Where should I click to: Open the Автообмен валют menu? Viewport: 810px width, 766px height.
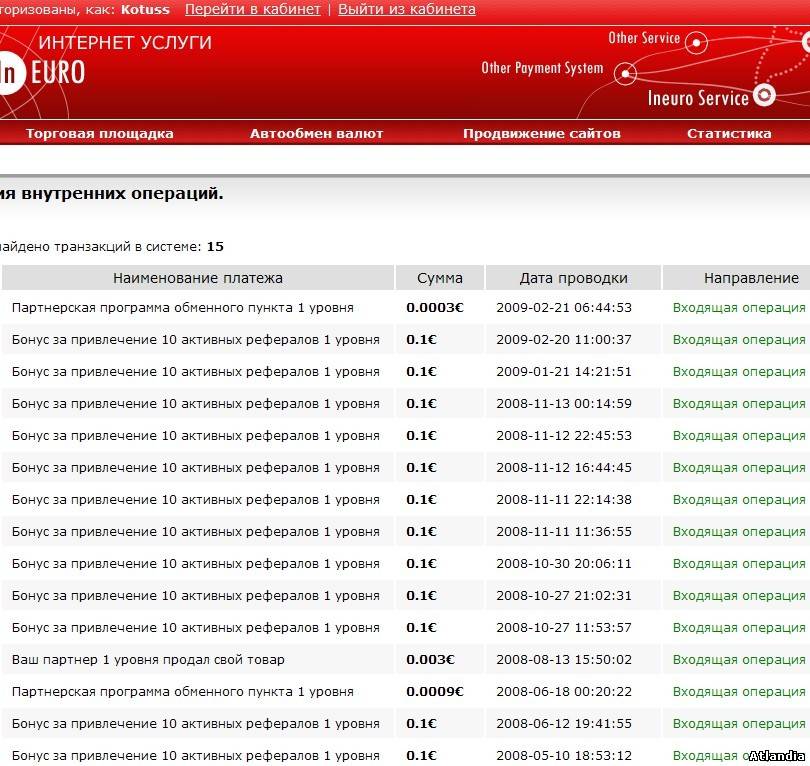point(316,133)
